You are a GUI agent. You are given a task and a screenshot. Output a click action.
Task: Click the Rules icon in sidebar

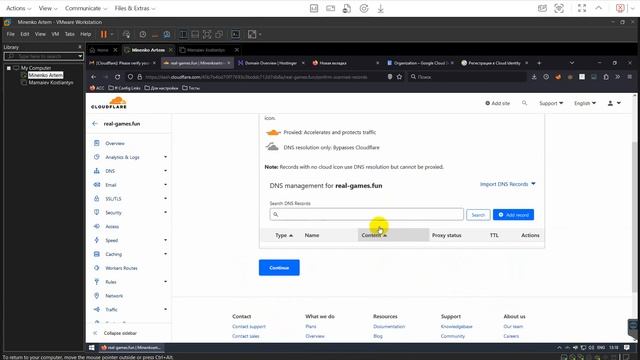point(97,282)
